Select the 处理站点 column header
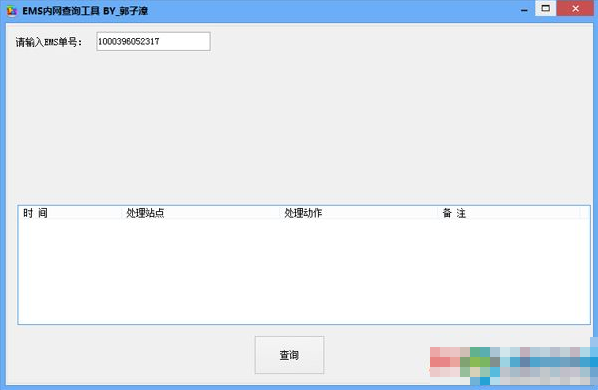Screen dimensions: 598x390 tap(201, 213)
